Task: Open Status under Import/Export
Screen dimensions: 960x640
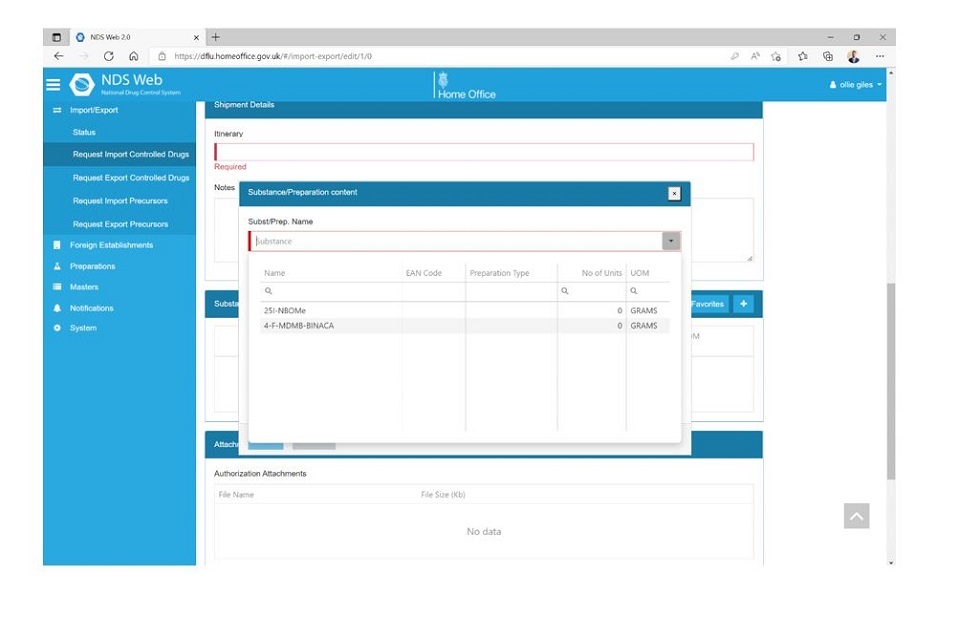Action: coord(84,132)
